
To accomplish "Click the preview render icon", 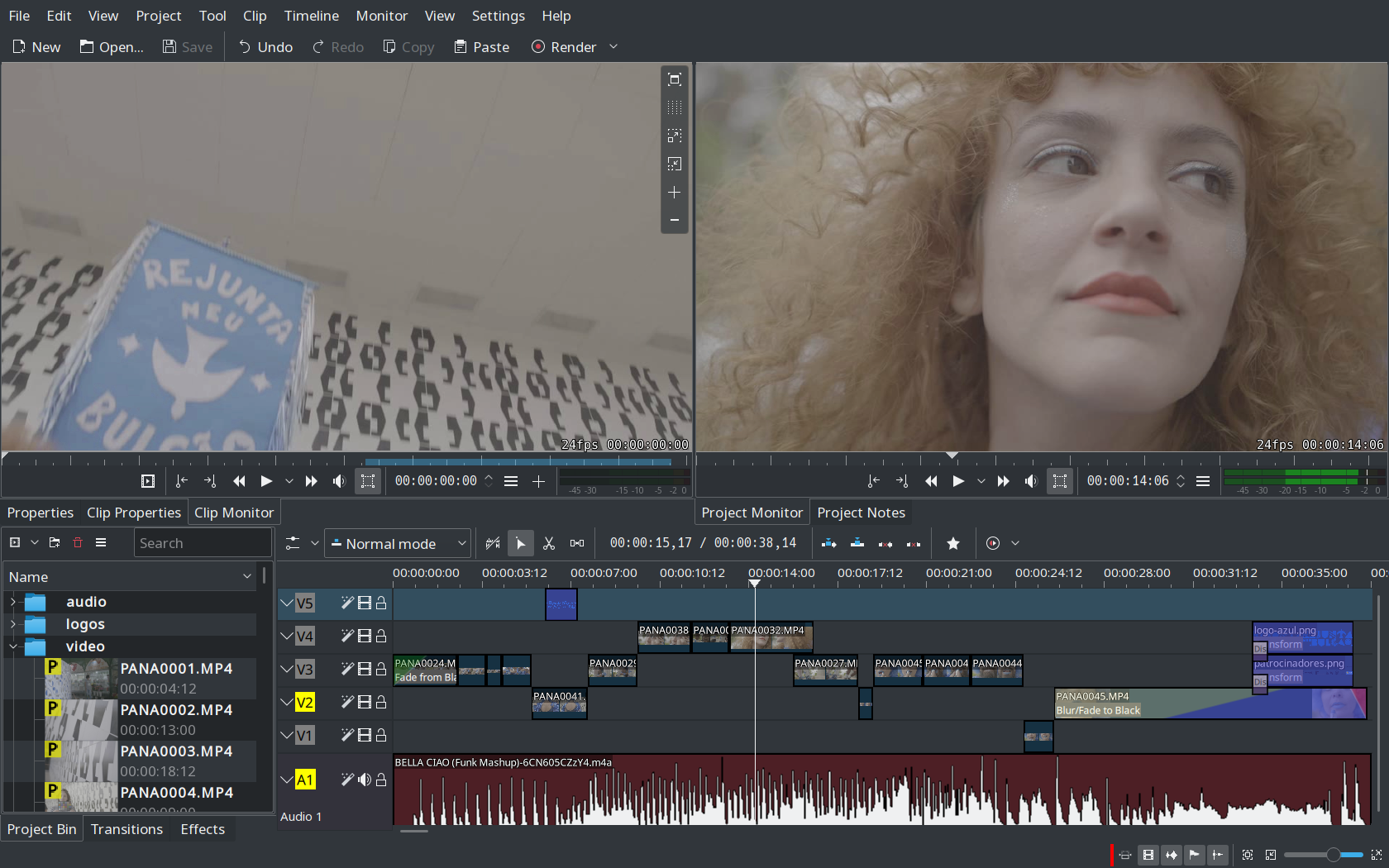I will (x=993, y=543).
